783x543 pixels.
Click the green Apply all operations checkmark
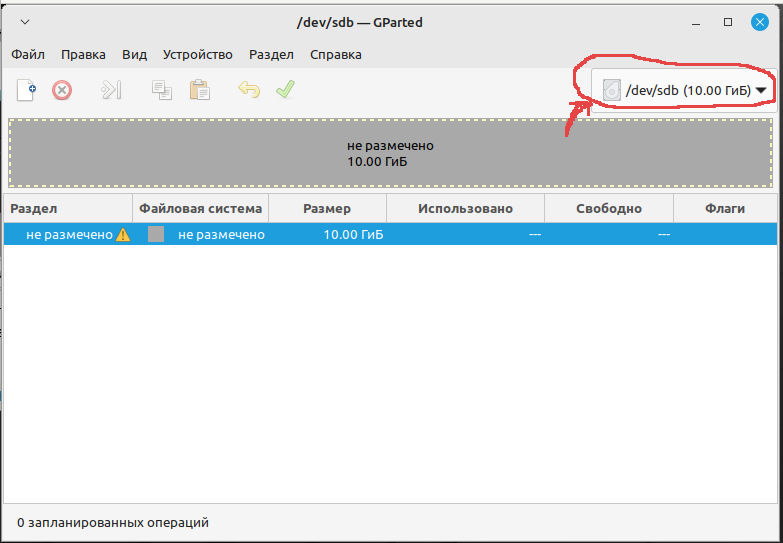coord(286,89)
